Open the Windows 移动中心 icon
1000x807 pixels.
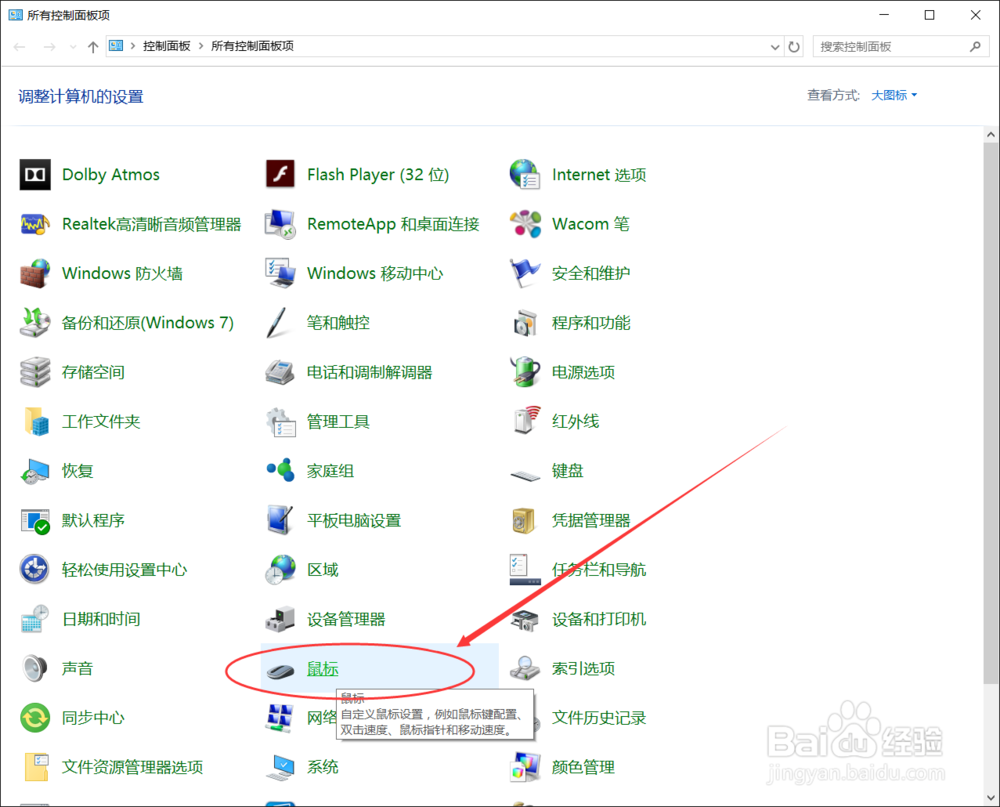coord(280,273)
